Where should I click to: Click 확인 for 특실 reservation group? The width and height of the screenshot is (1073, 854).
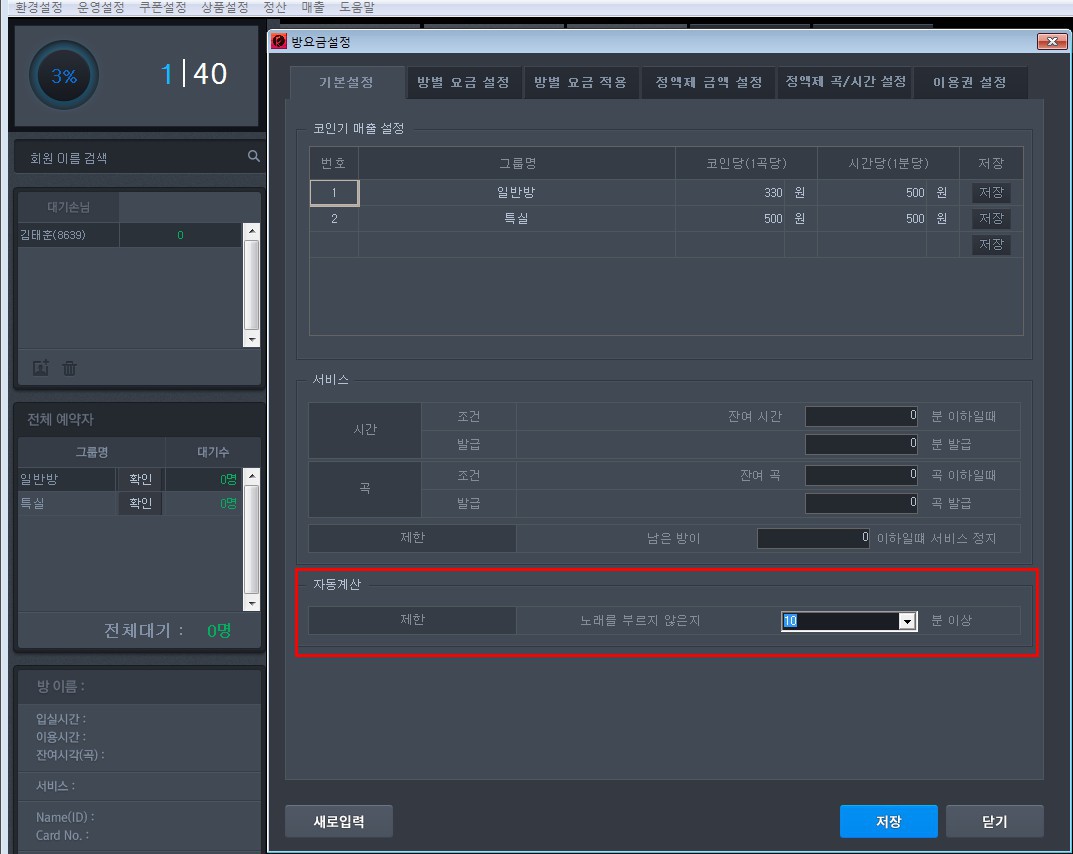[140, 504]
